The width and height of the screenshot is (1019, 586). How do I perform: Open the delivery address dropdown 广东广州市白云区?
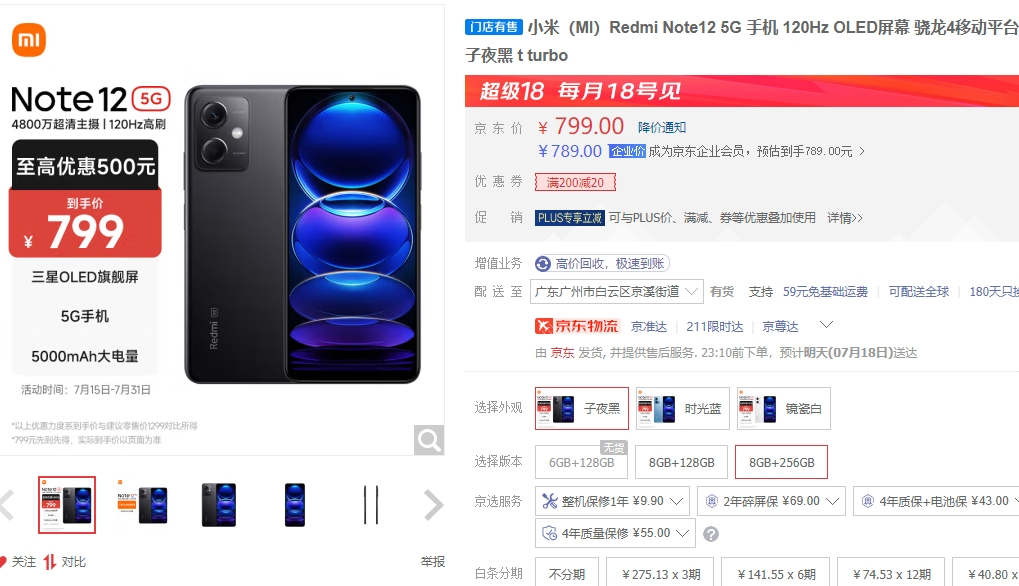(617, 292)
